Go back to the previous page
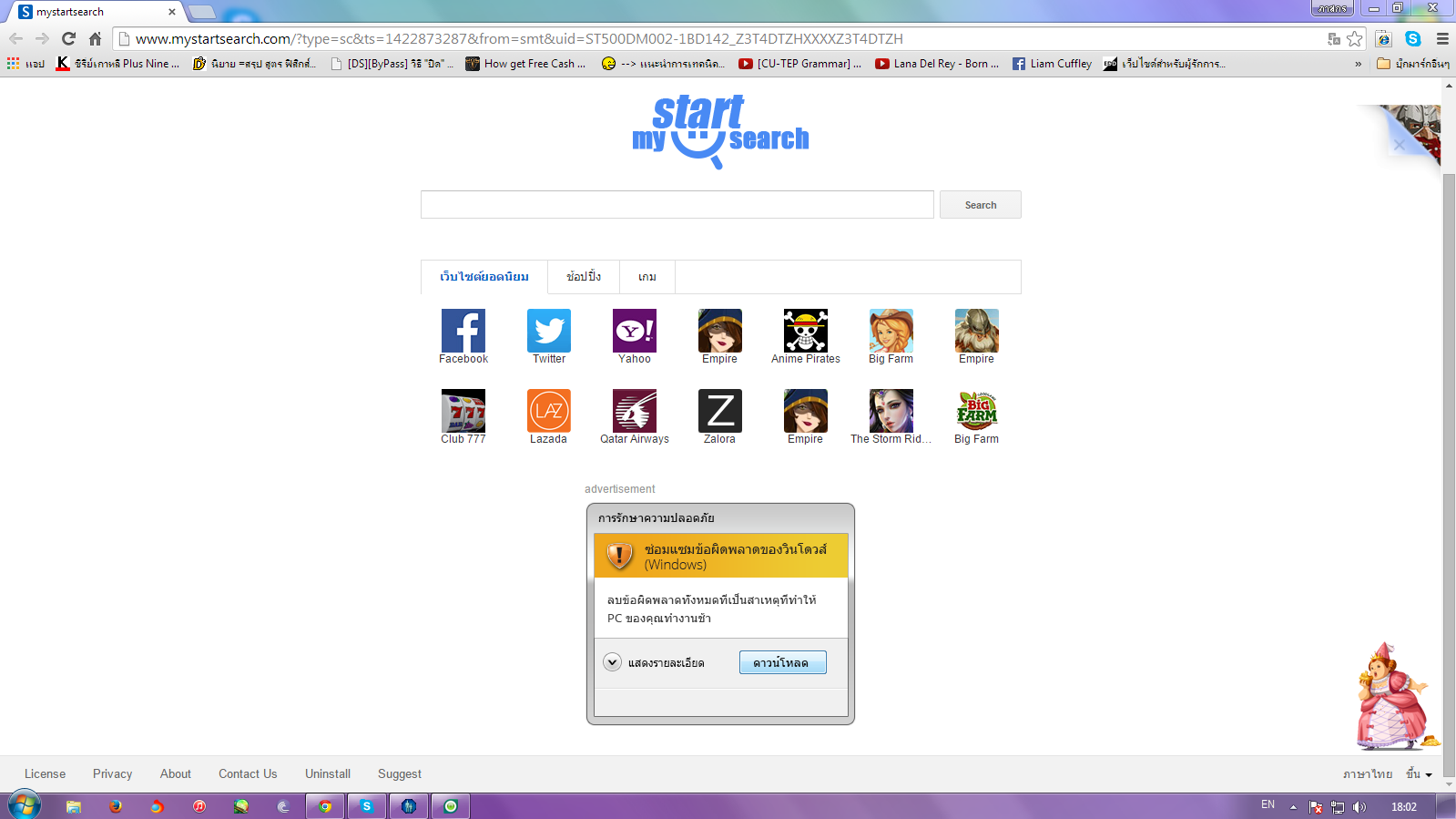Screen dimensions: 1456x819 click(x=15, y=38)
